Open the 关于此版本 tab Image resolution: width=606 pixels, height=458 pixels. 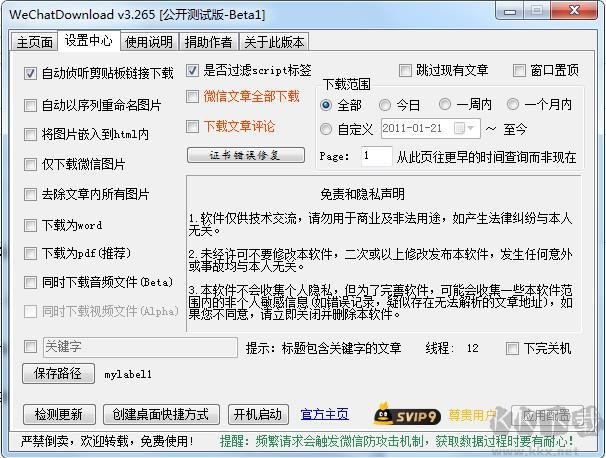tap(274, 42)
